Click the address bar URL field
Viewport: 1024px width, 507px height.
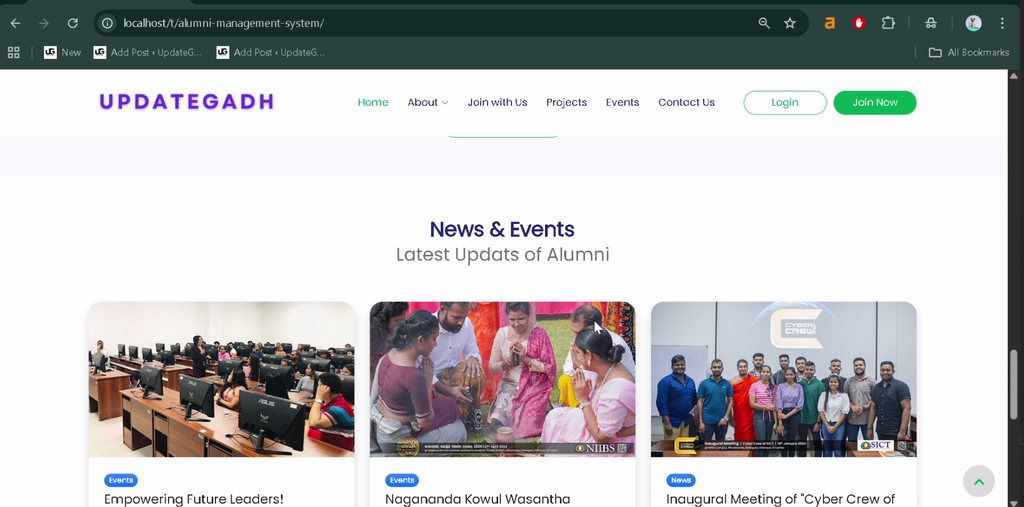tap(431, 23)
